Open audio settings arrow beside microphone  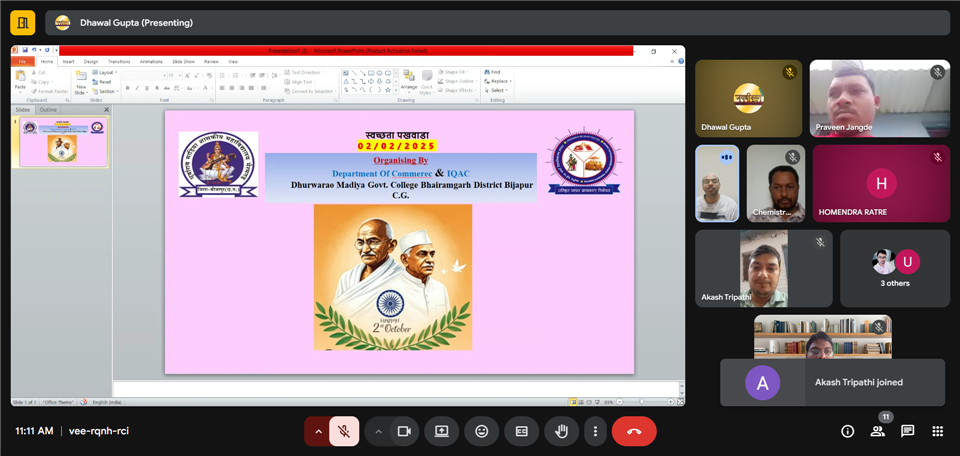[x=318, y=431]
